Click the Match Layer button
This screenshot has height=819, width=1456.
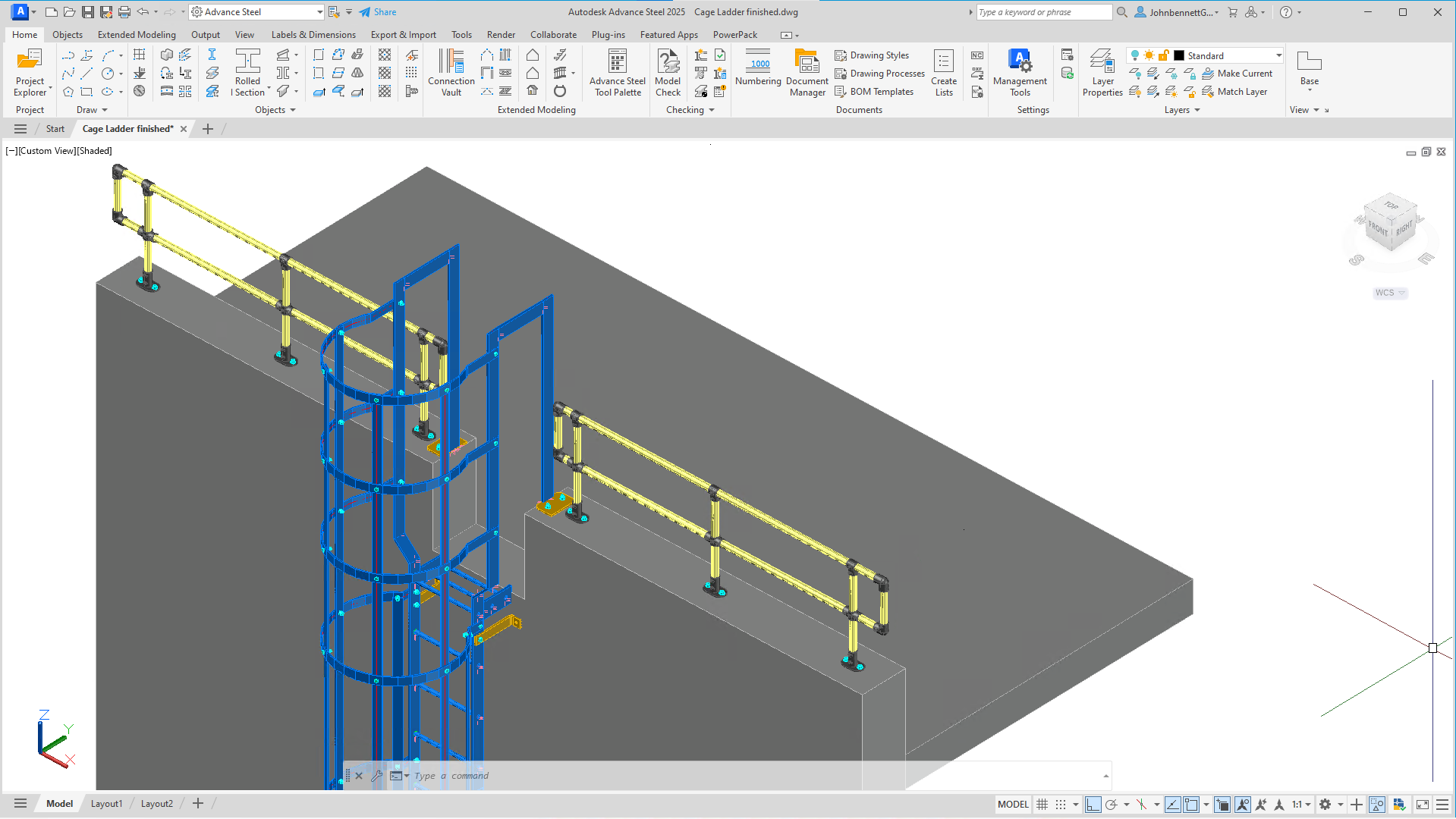coord(1234,92)
